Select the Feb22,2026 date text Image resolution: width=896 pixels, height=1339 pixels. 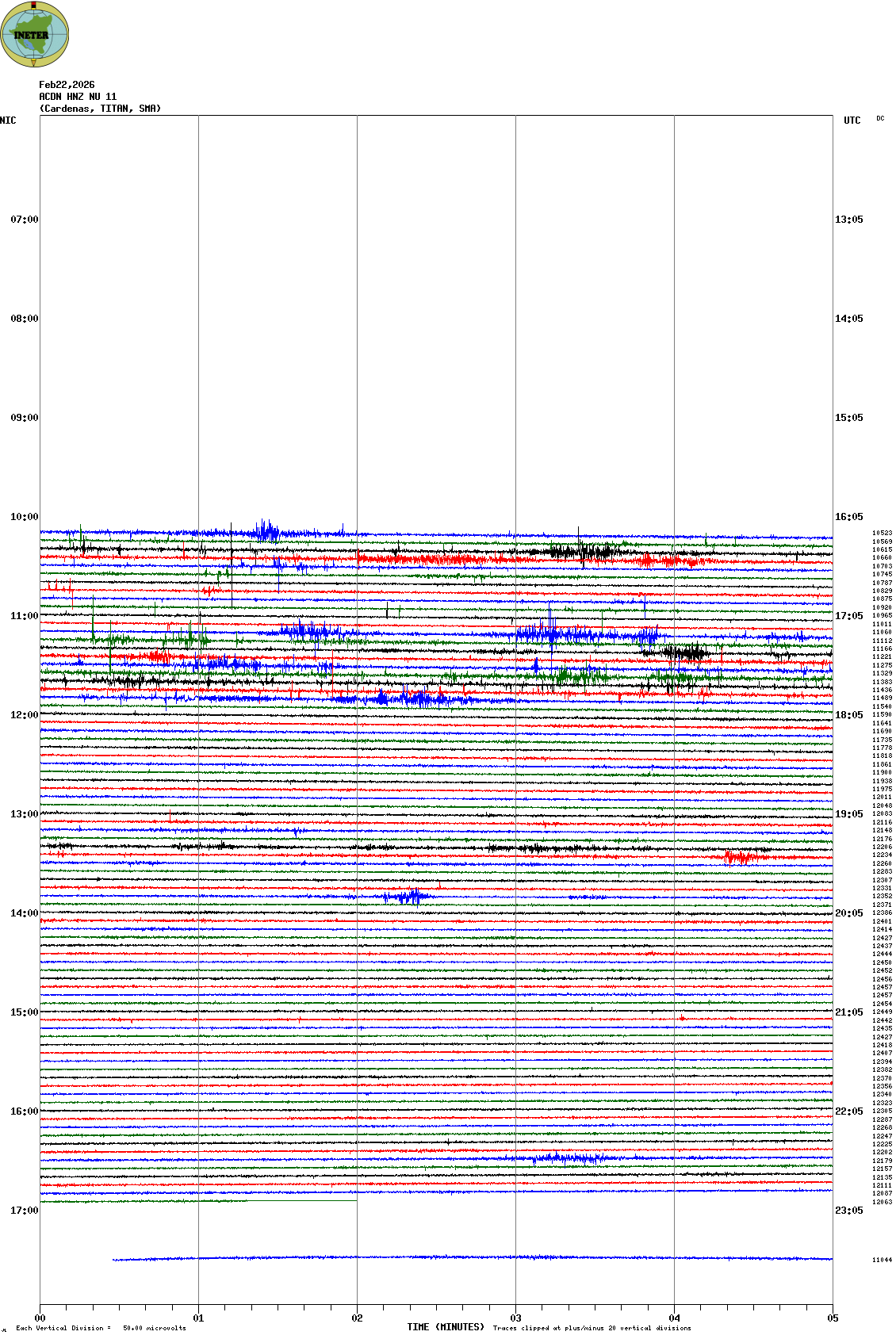pos(67,85)
